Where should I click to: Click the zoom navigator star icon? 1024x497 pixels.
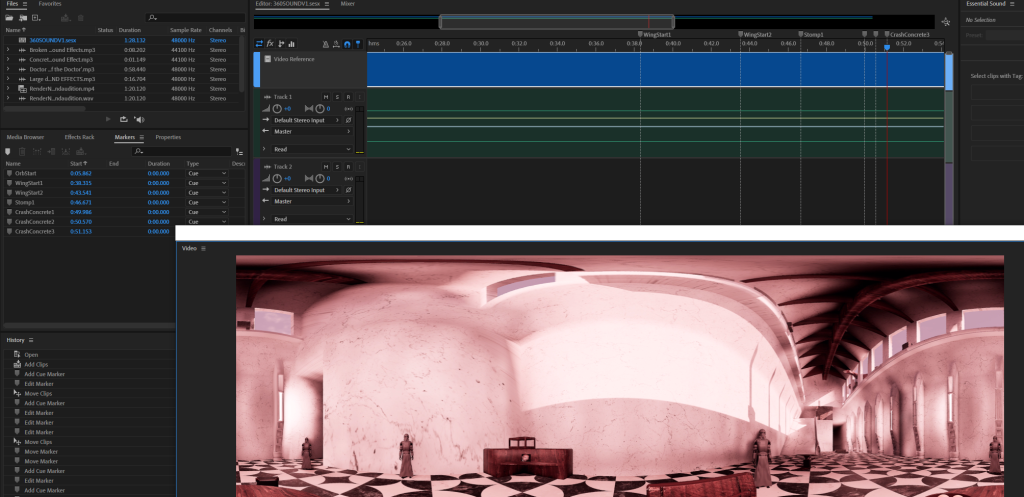click(945, 21)
